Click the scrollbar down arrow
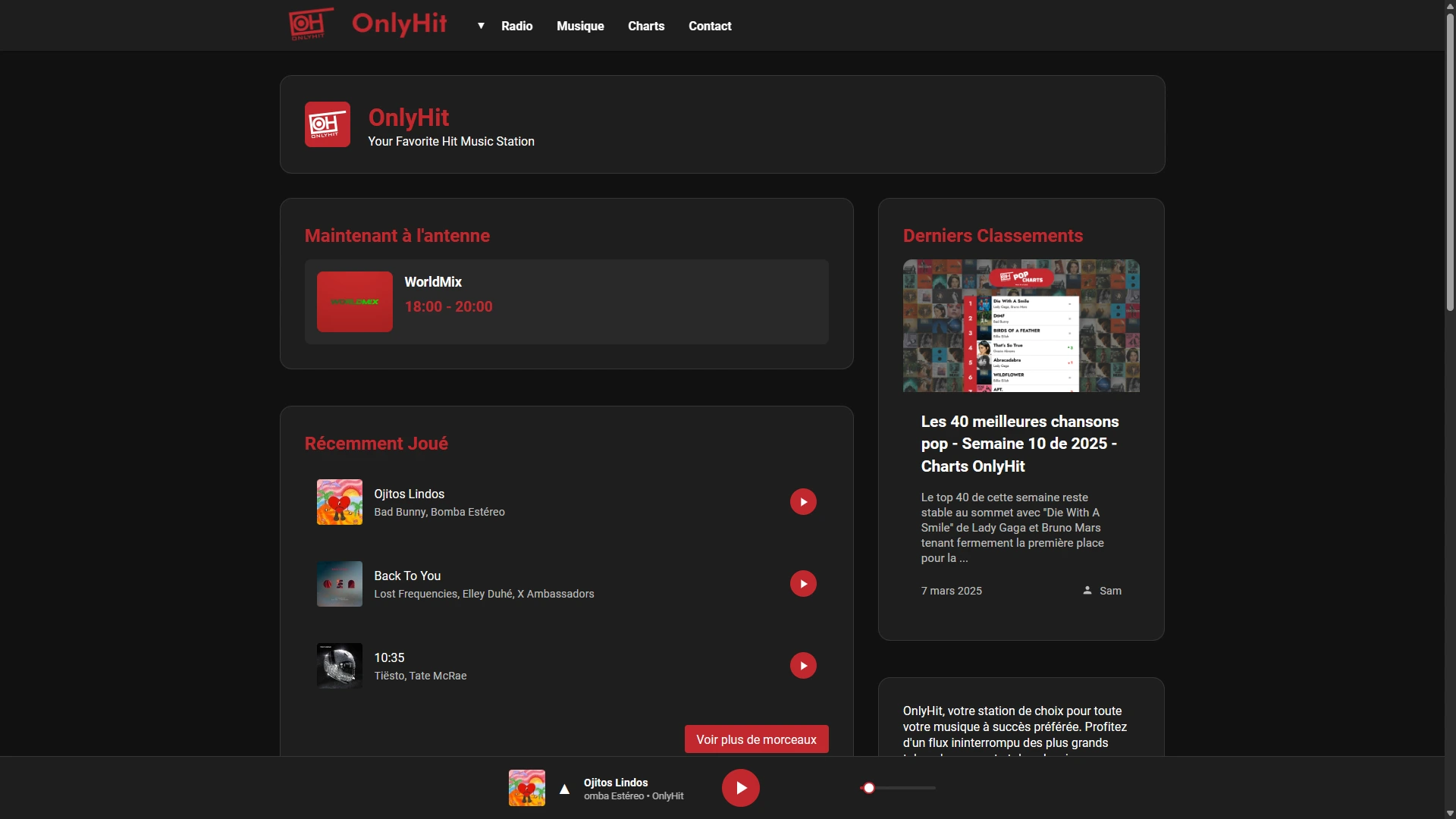The image size is (1456, 819). pos(1450,813)
